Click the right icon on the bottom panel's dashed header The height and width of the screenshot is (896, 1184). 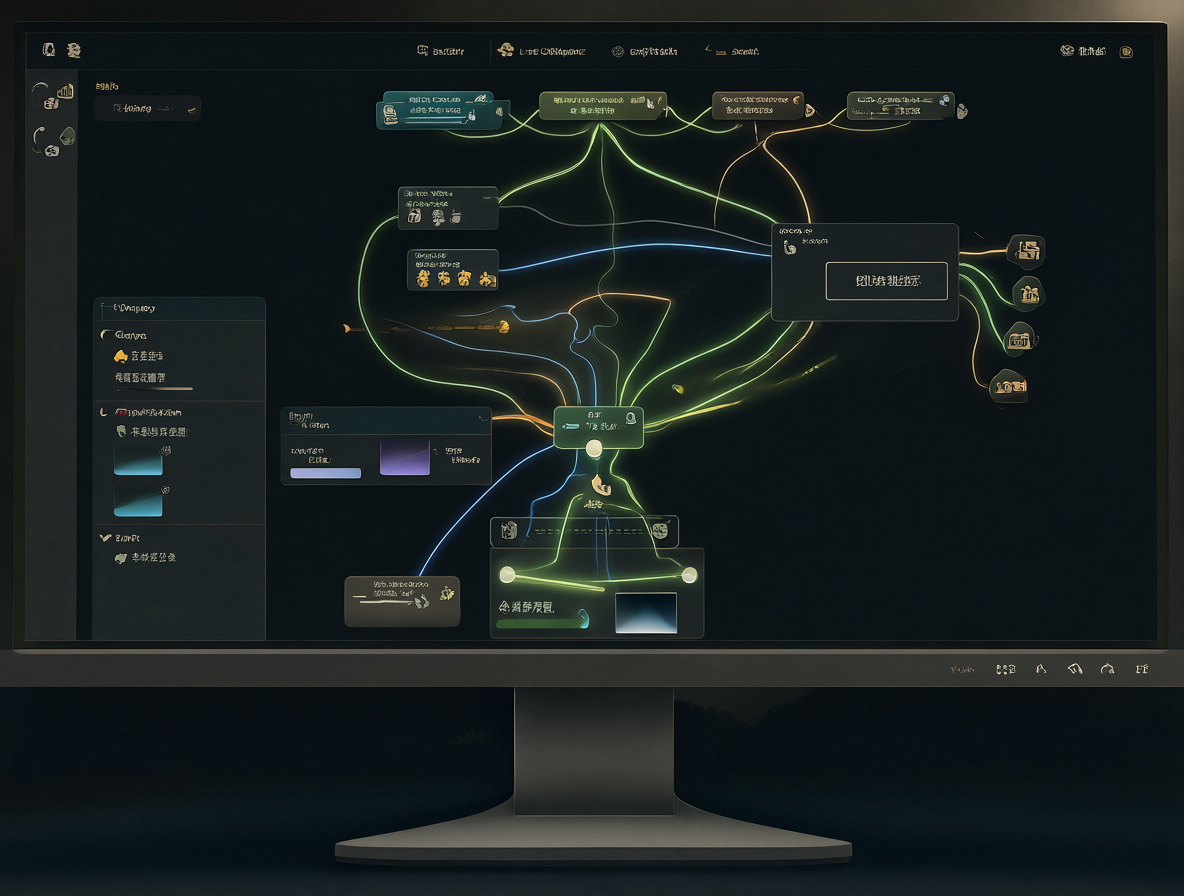pos(660,530)
